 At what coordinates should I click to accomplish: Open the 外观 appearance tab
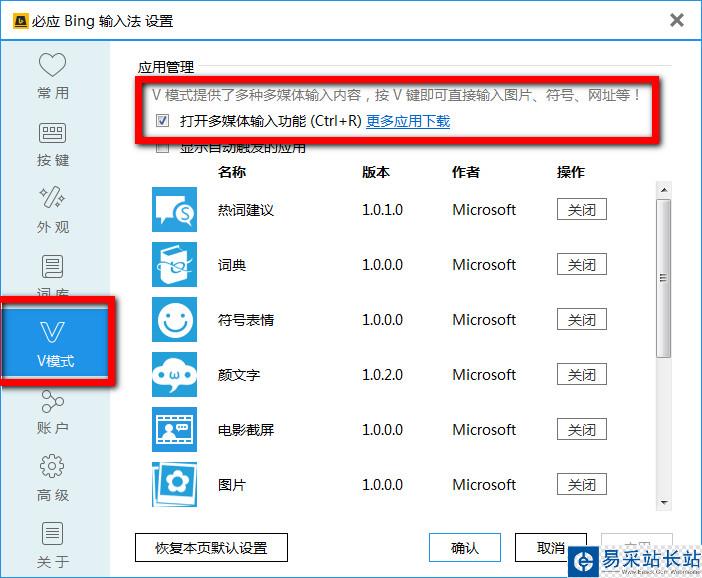[x=53, y=210]
